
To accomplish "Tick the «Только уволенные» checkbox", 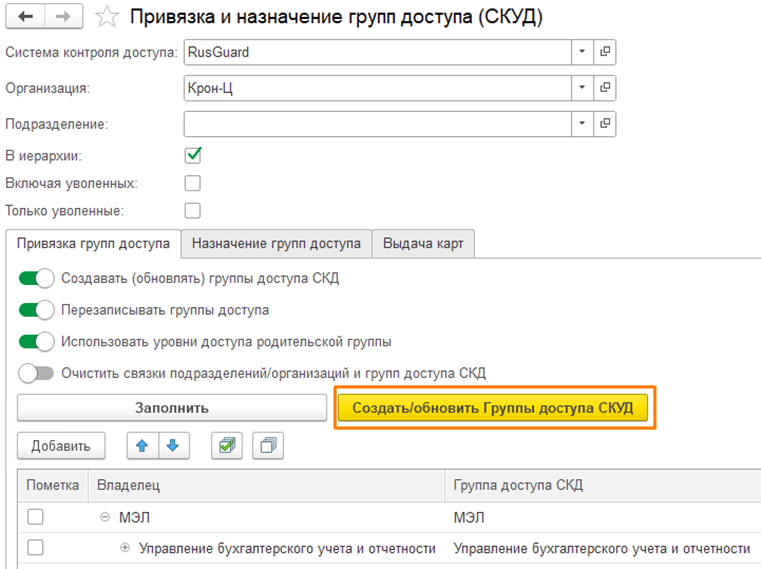I will [x=193, y=210].
